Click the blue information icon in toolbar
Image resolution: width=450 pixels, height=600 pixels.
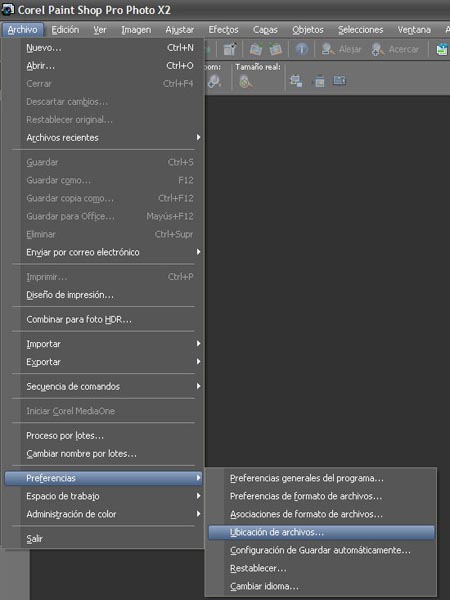[302, 49]
